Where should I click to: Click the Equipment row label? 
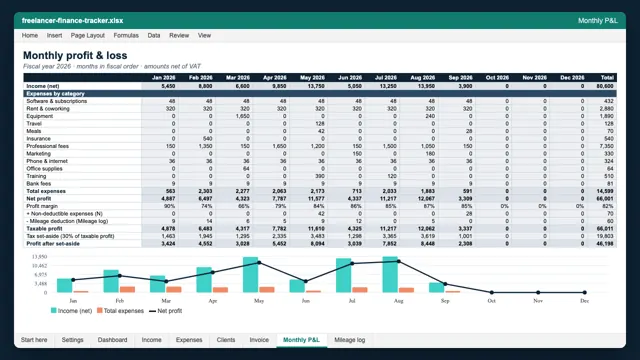(x=40, y=116)
